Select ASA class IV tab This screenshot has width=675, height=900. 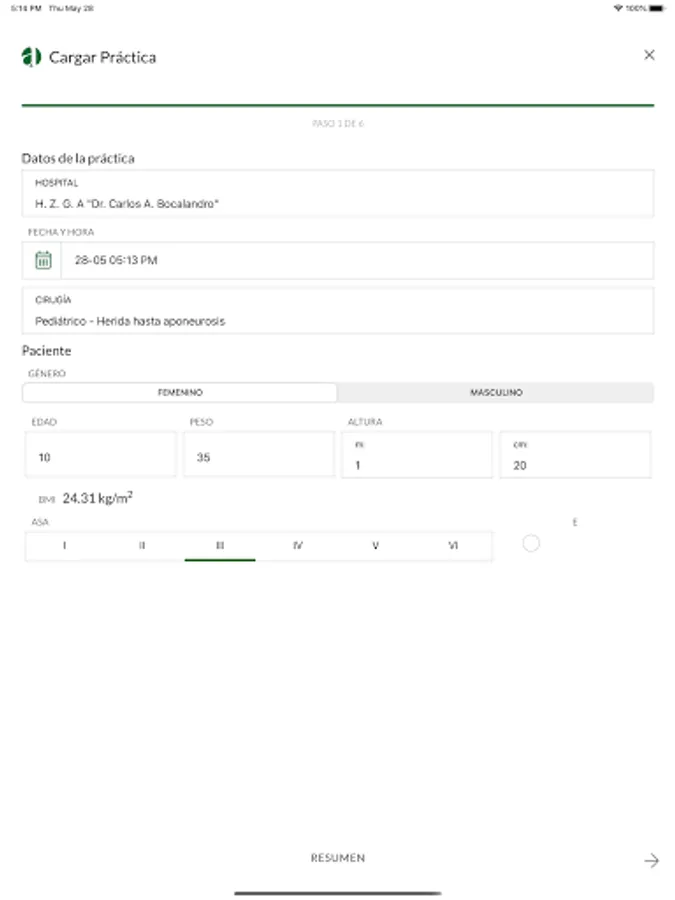click(x=298, y=546)
